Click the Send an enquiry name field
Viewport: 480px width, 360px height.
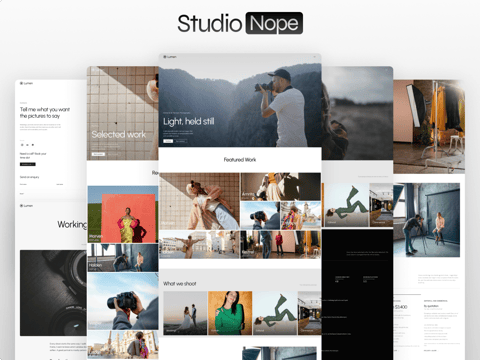point(35,184)
